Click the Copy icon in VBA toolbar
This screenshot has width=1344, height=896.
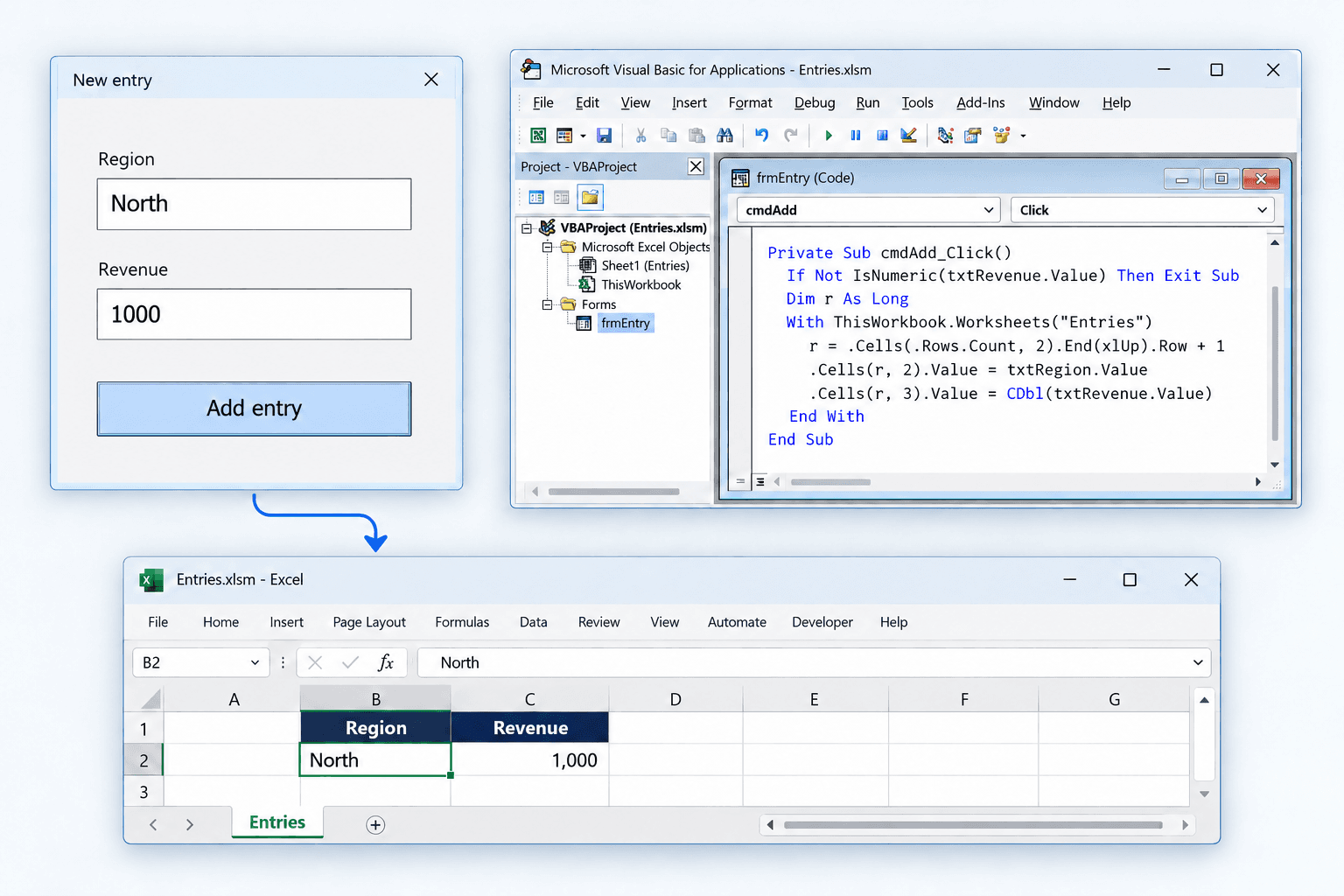668,136
